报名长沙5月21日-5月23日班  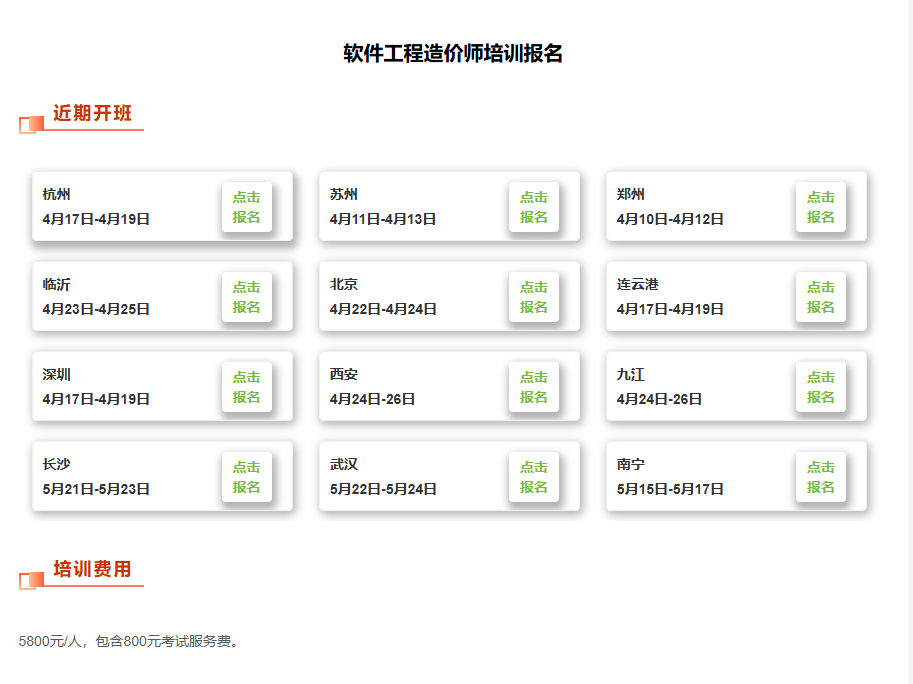tap(248, 476)
